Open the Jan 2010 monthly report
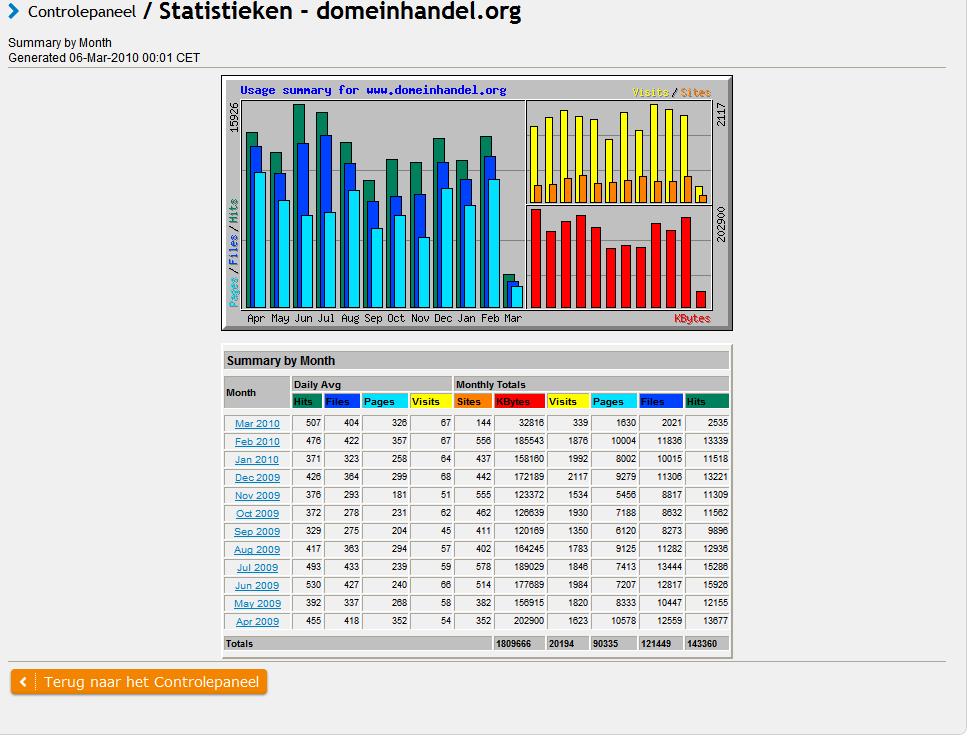This screenshot has width=972, height=739. tap(257, 459)
